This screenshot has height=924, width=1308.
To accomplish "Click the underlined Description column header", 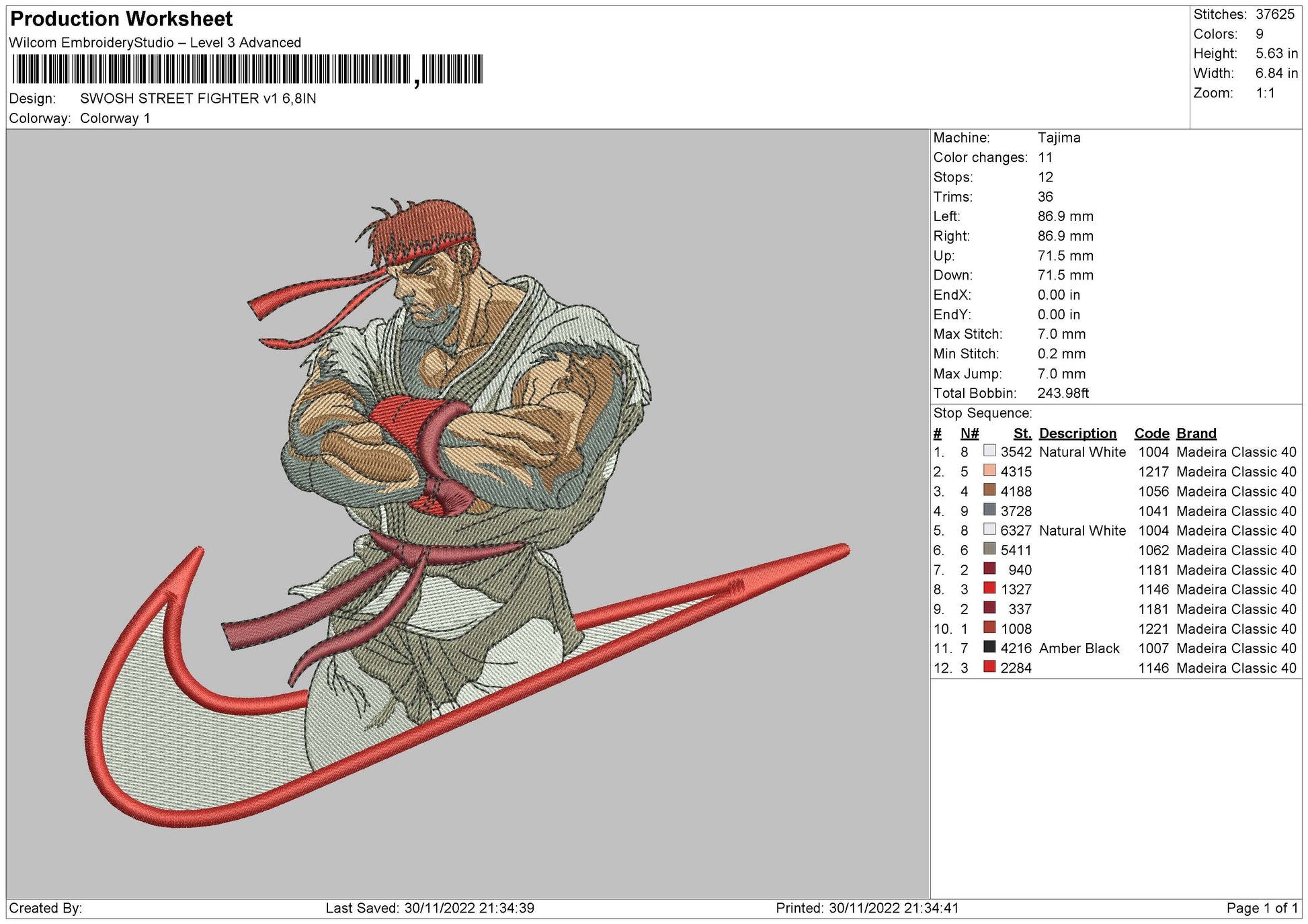I will pyautogui.click(x=1077, y=433).
